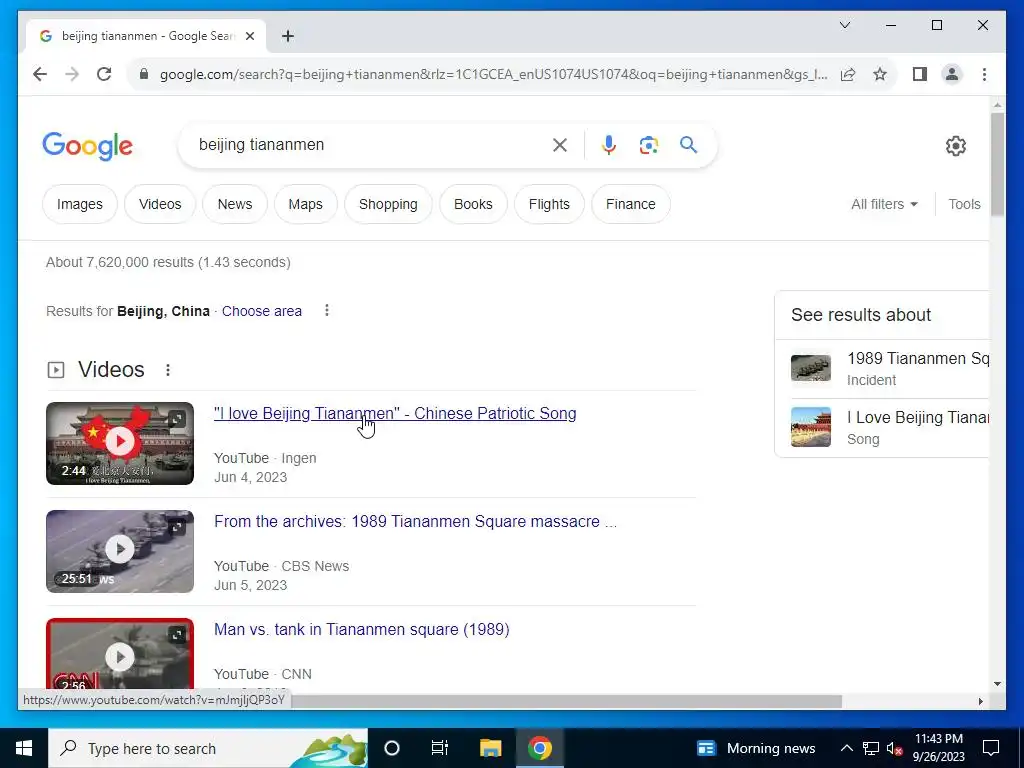Submit the search with the magnifier icon
1024x768 pixels.
[688, 145]
